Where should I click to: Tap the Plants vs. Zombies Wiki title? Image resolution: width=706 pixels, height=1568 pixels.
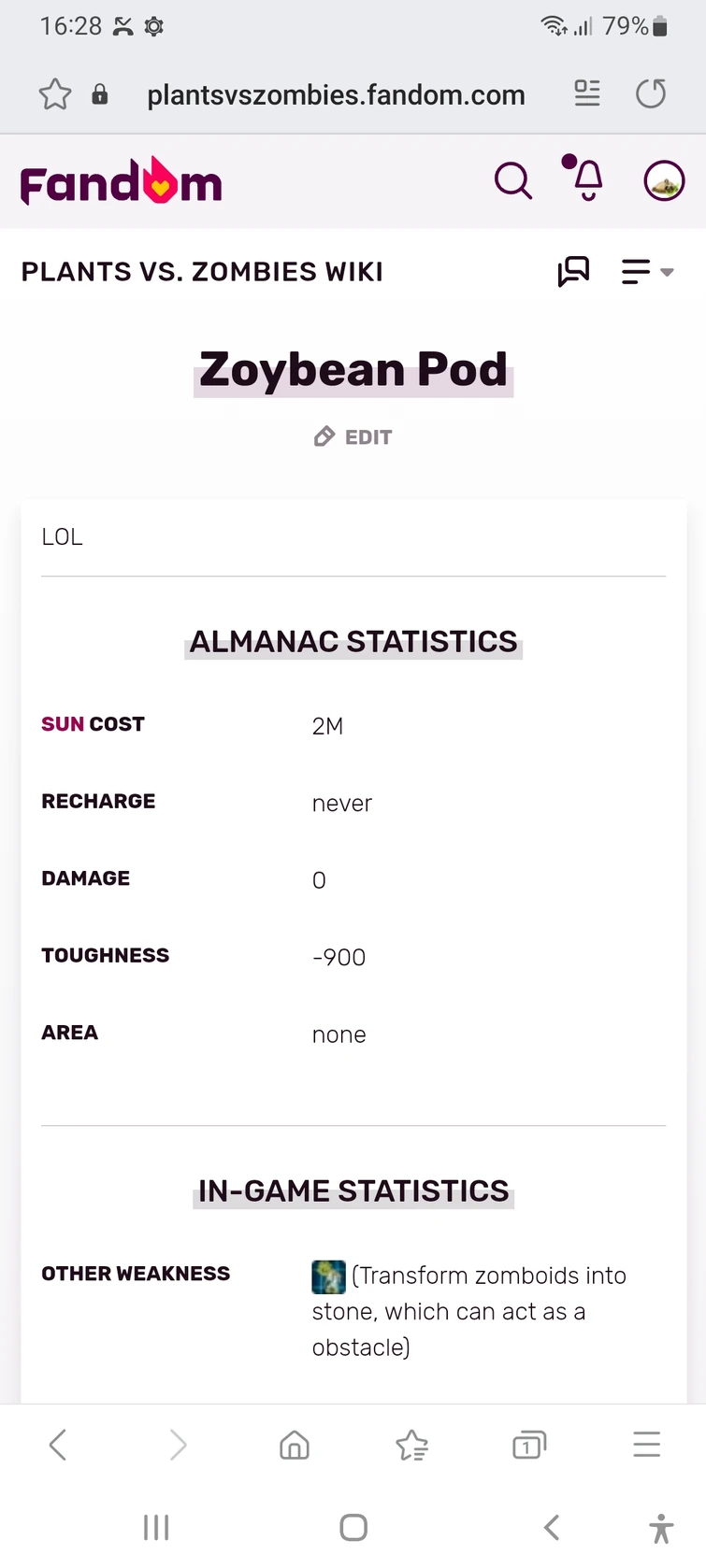202,272
